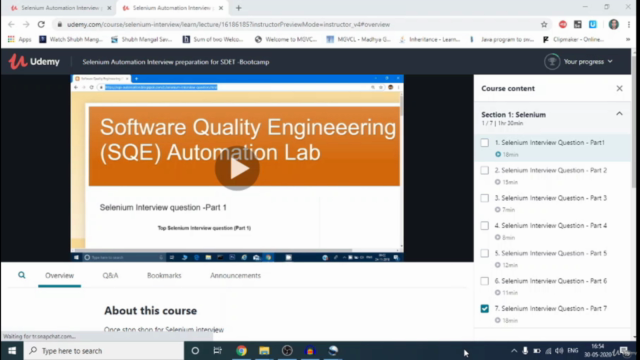This screenshot has width=640, height=360.
Task: Click the Windows taskbar search box
Action: pos(104,351)
